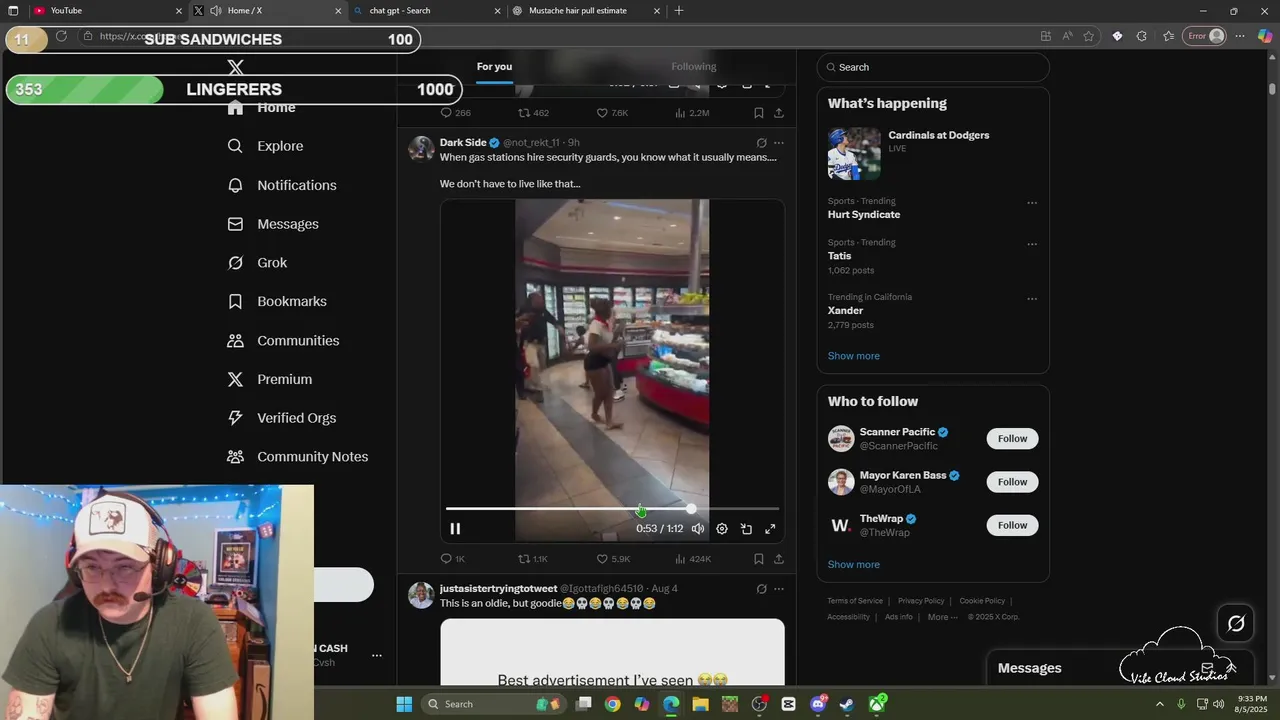Follow Mayor Karen Bass

coord(1012,482)
